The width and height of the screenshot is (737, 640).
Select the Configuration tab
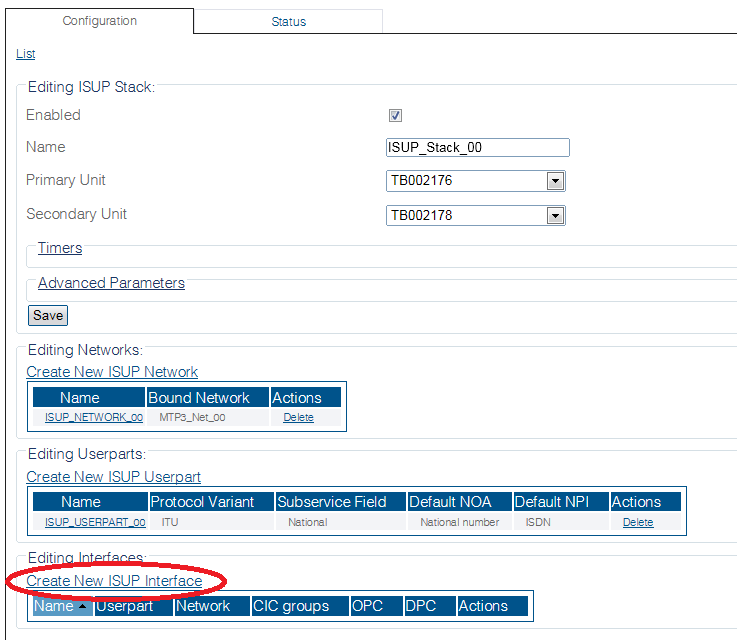99,21
